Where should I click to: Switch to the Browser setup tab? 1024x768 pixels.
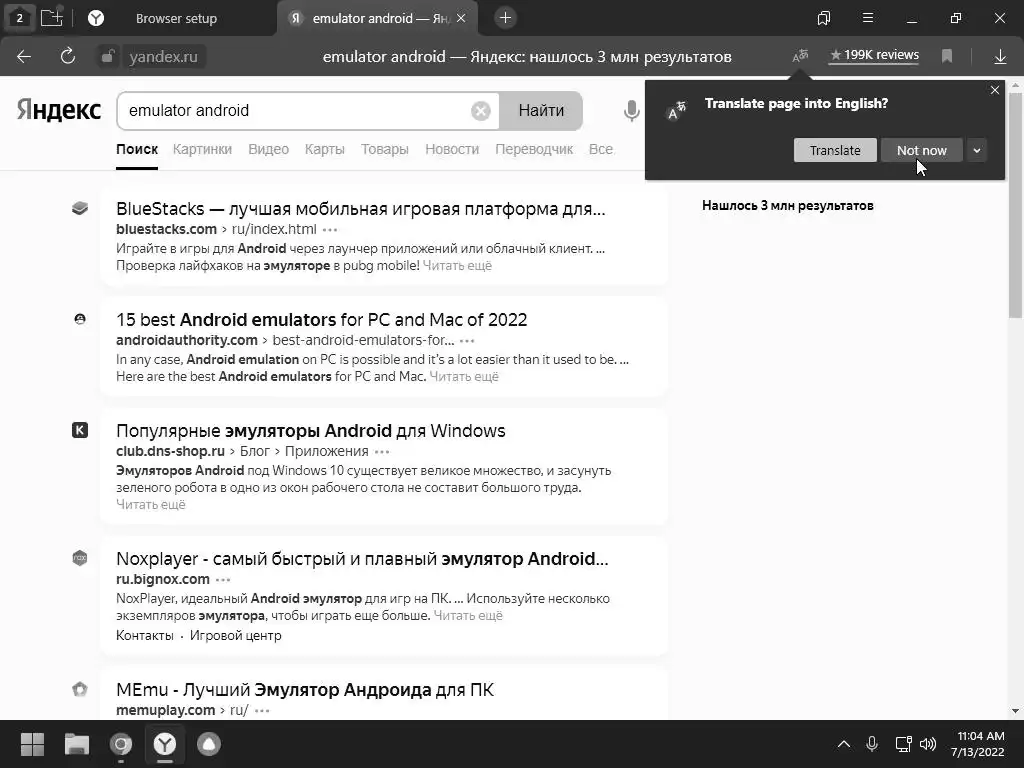(x=176, y=18)
